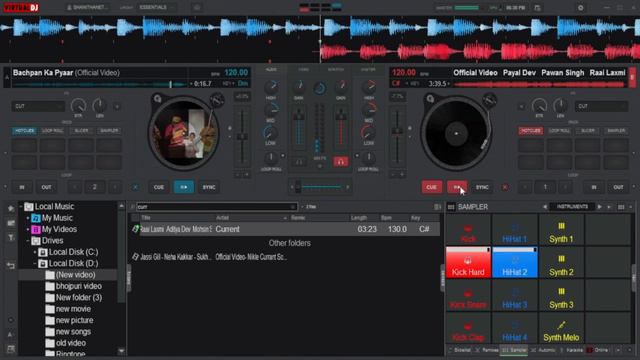Trigger the HiHat 1 sampler pad

[x=515, y=229]
